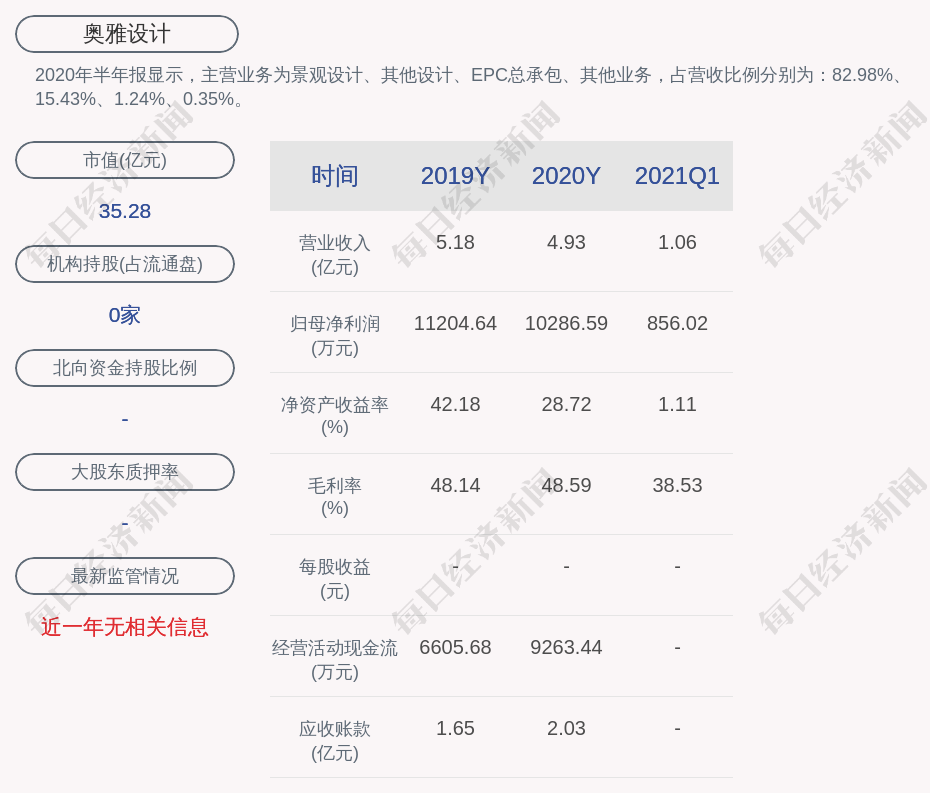Select the 归母净利润(万元) row label
The image size is (930, 793).
(x=335, y=336)
